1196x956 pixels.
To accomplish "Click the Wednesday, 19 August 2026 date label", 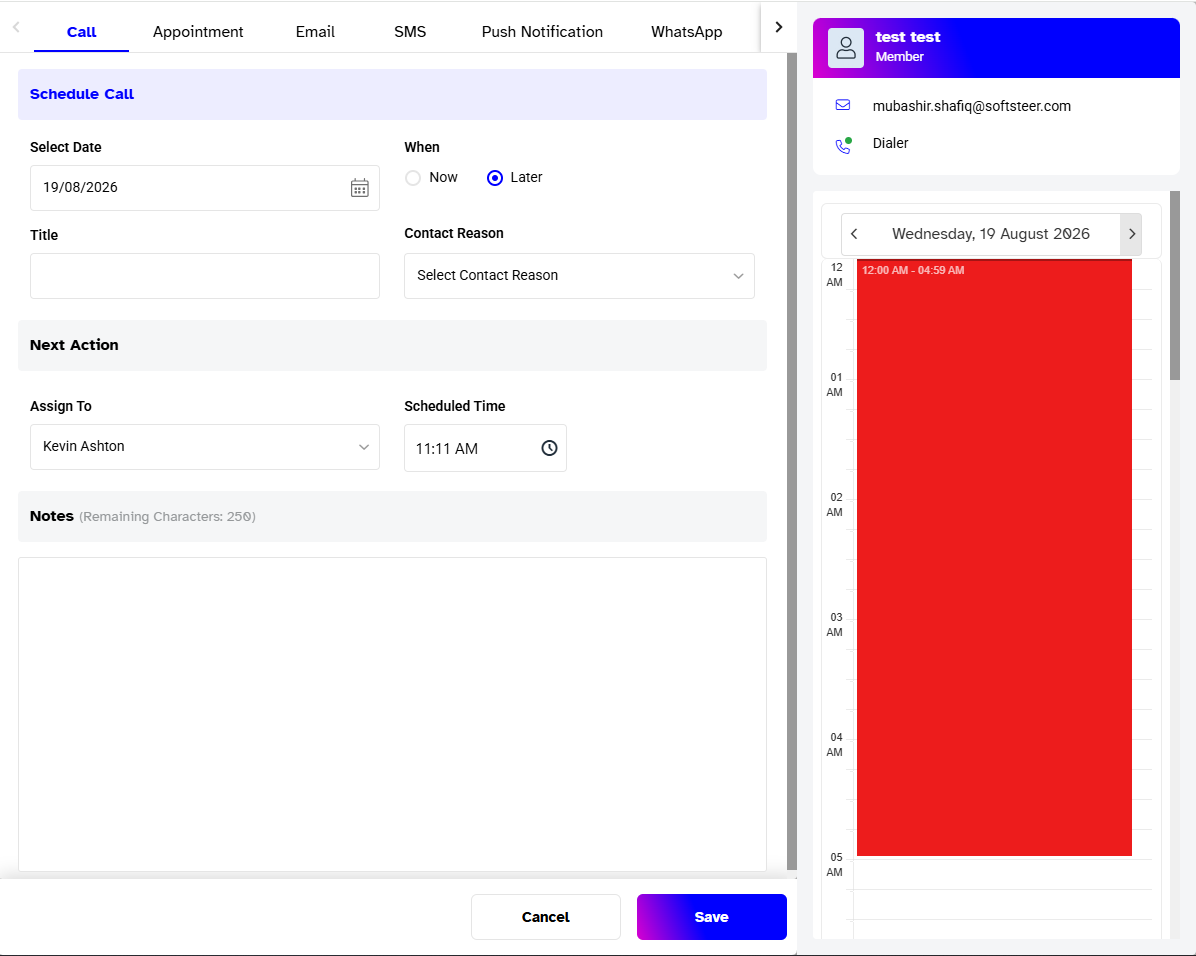I will click(991, 234).
